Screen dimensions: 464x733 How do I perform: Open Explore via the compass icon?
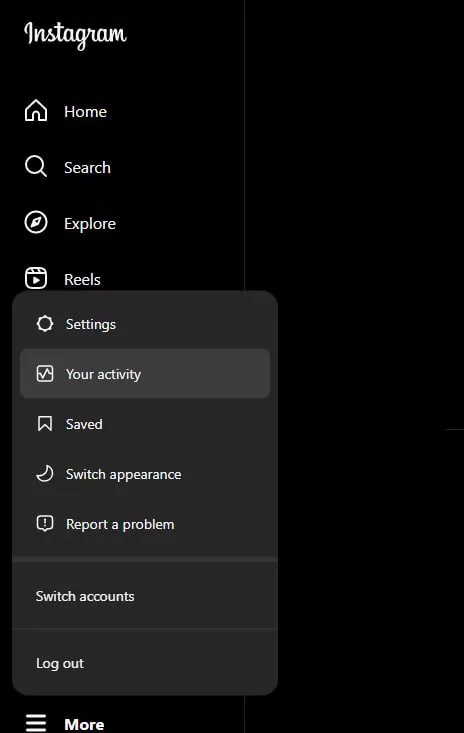(x=36, y=223)
